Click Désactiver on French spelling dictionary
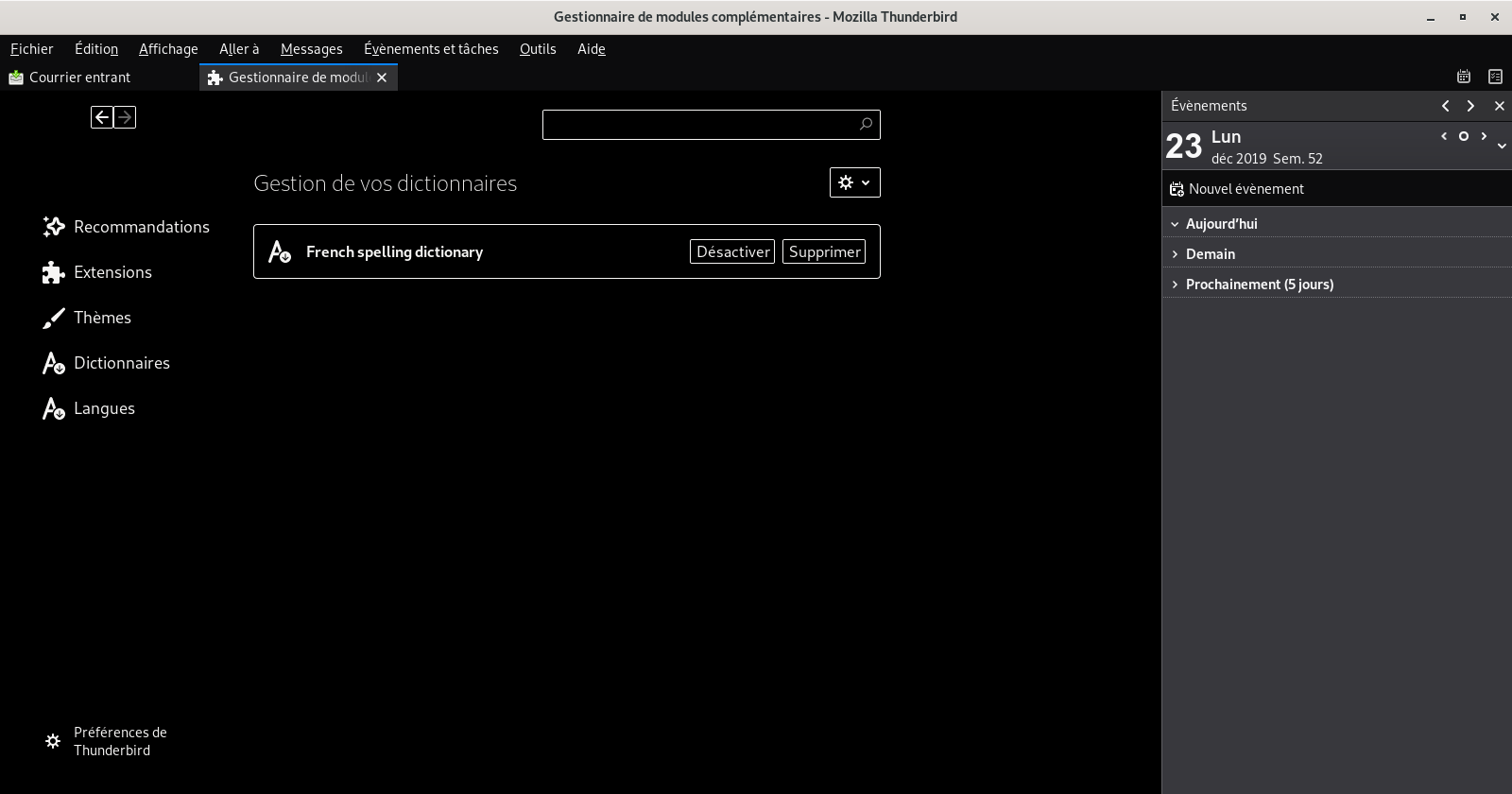 pos(732,251)
